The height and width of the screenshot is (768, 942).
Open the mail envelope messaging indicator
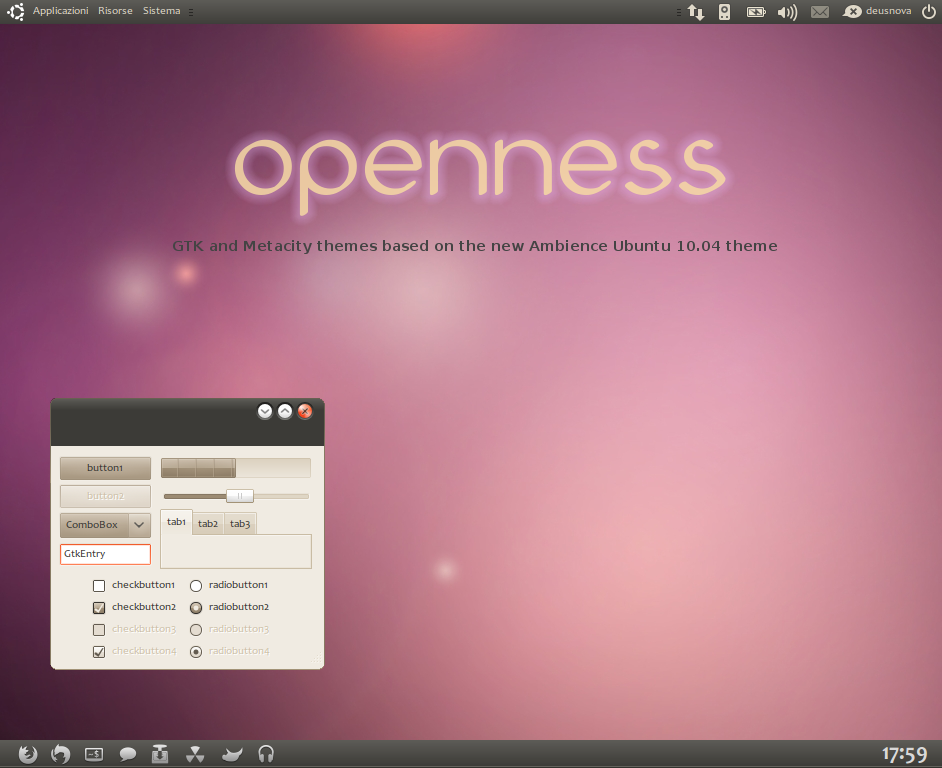[x=819, y=11]
